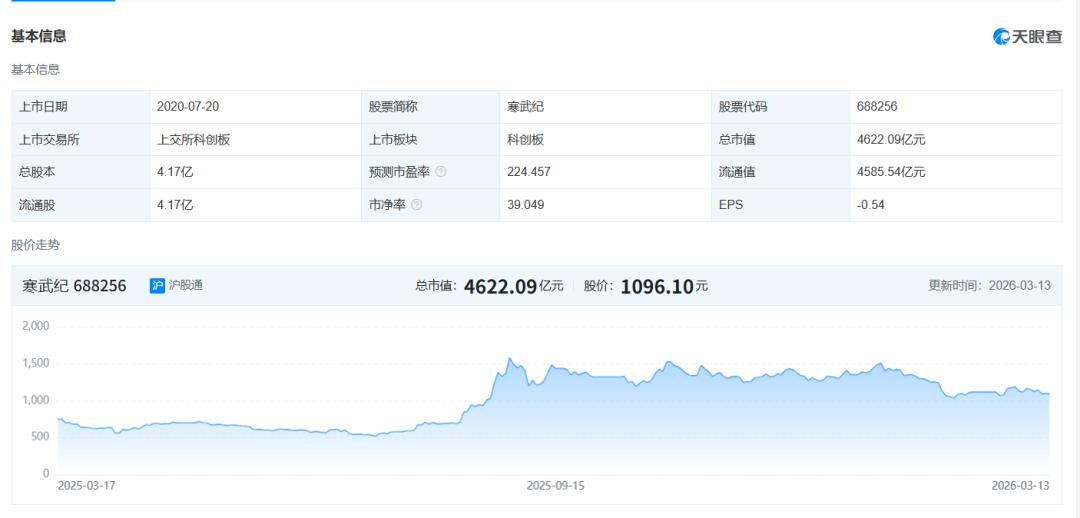Click the small 基本信息 subsection label

click(x=35, y=70)
